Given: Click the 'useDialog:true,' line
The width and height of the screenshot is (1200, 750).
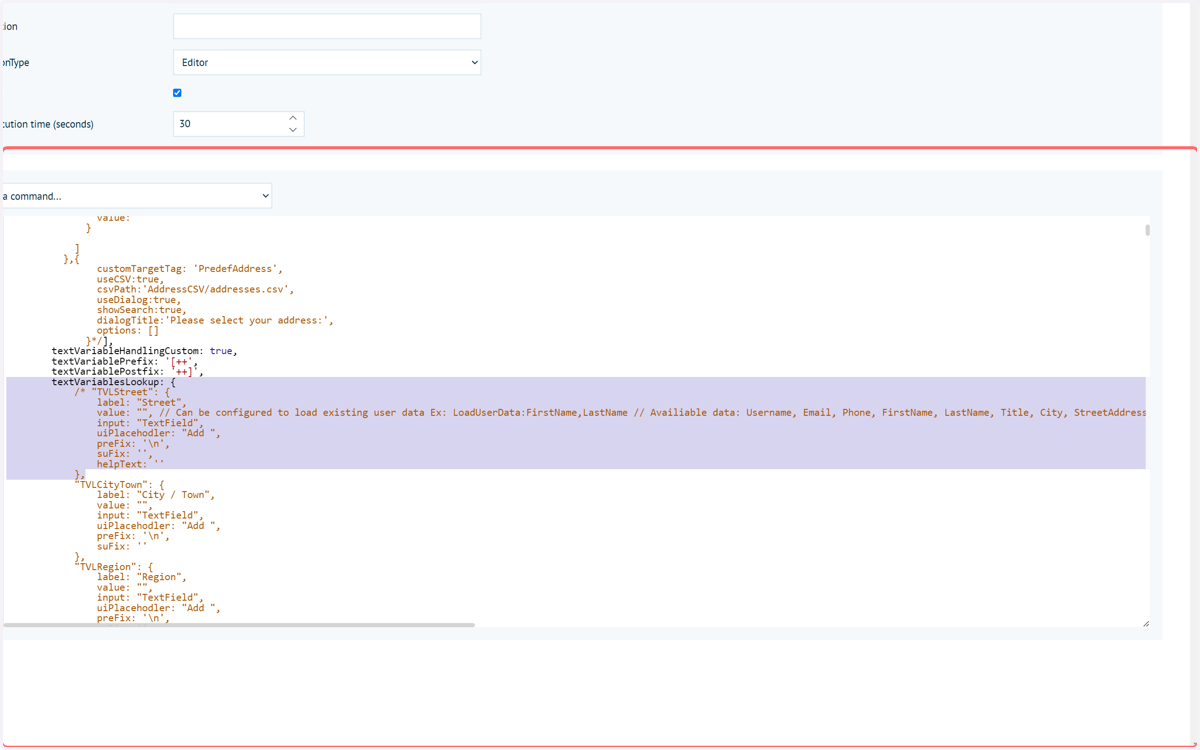Looking at the screenshot, I should tap(139, 300).
